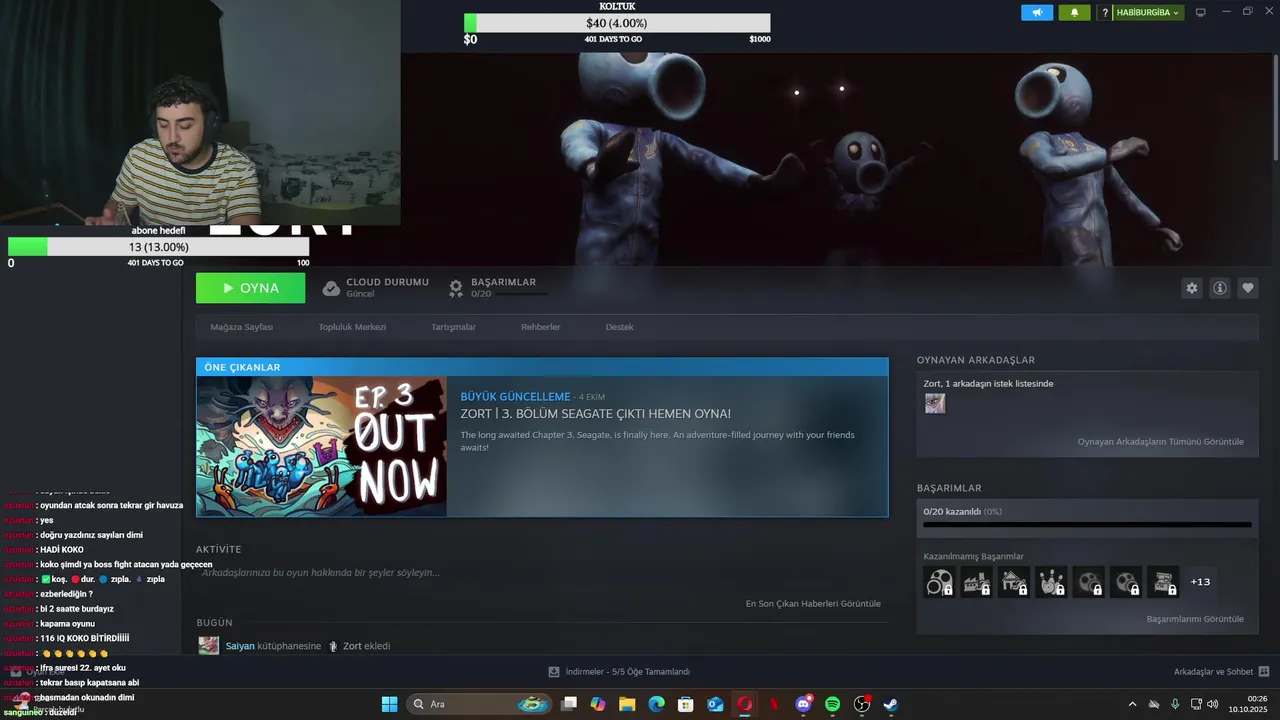Click the KOLTUK $40 donation goal bar
The image size is (1280, 720).
tap(617, 23)
